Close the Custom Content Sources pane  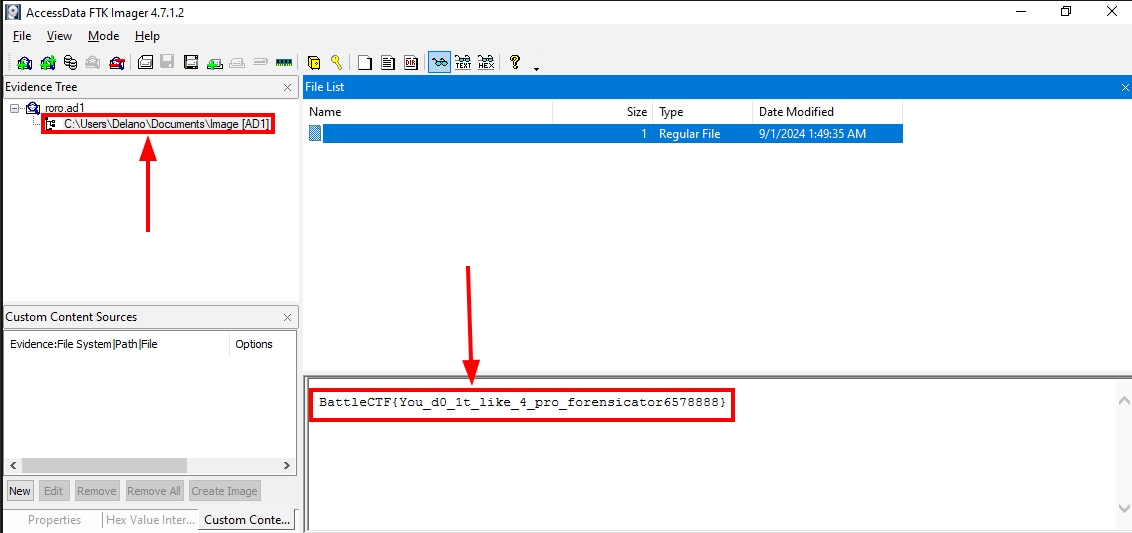point(287,317)
